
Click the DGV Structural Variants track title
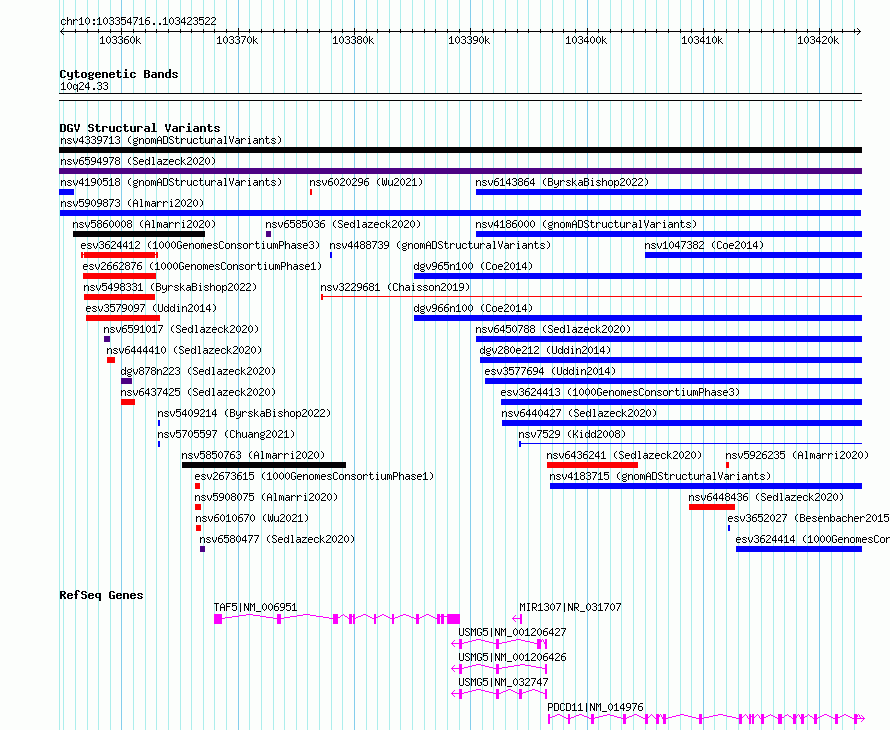(140, 128)
